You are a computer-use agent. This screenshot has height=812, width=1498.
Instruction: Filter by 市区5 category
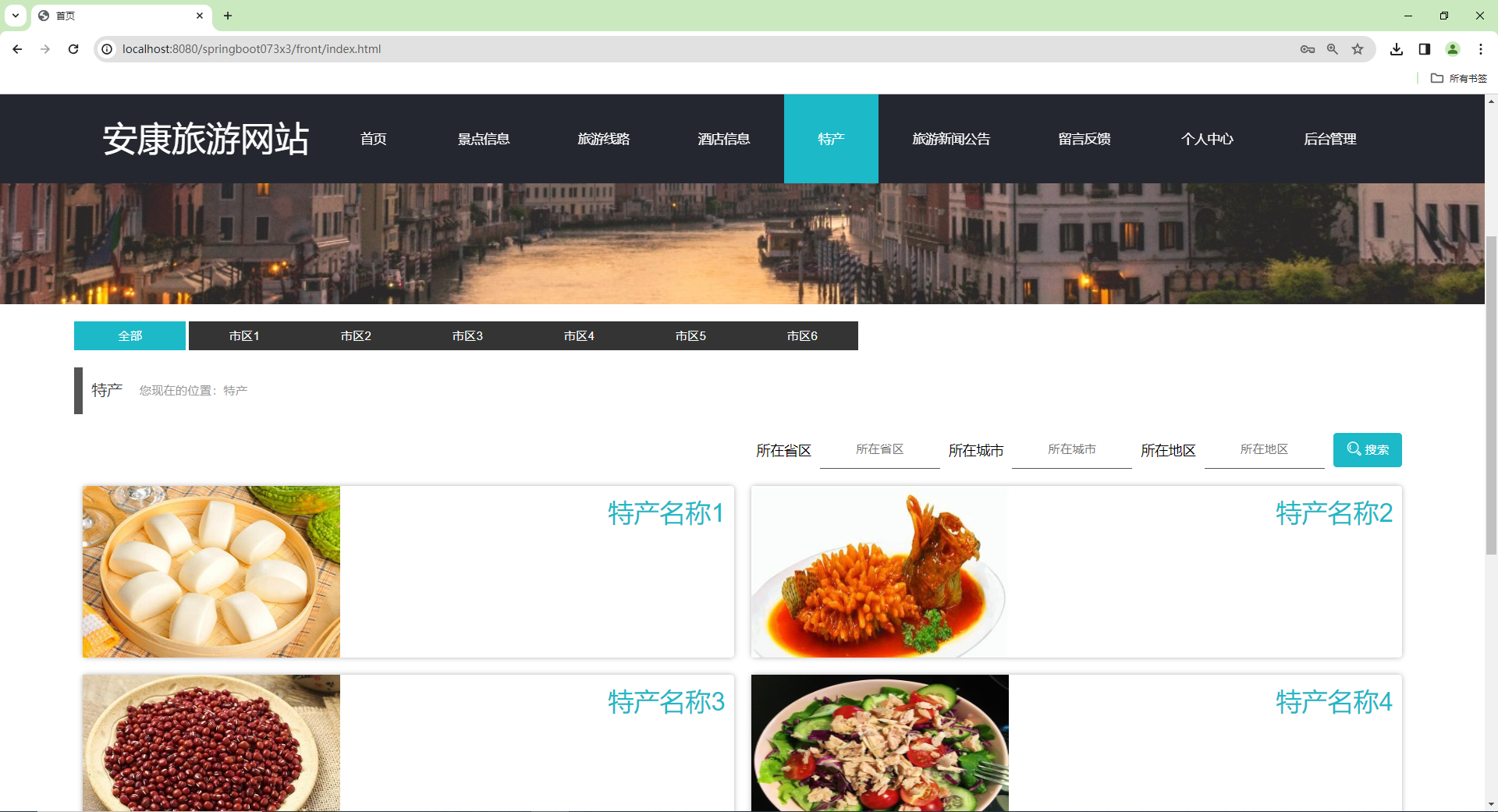pos(690,335)
